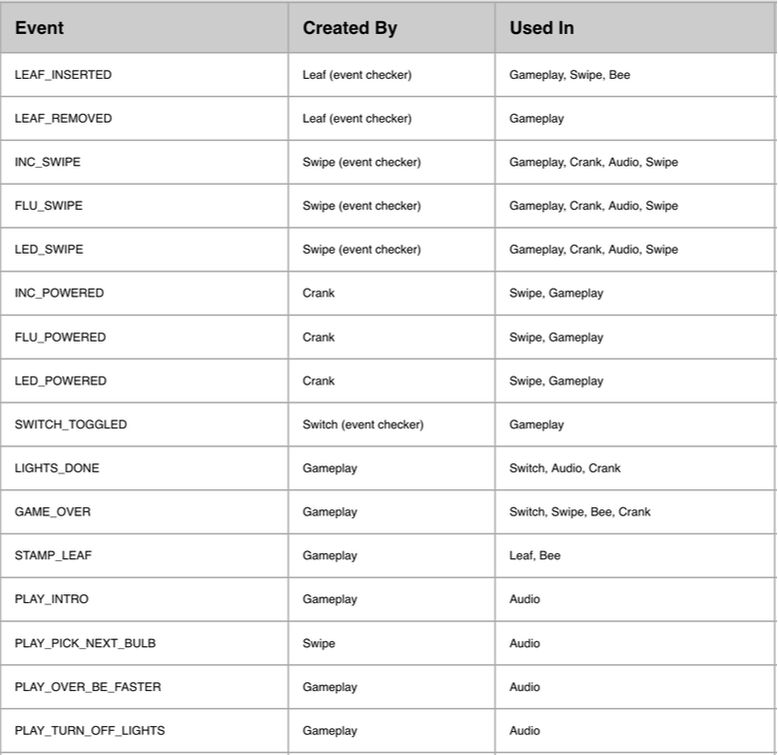Click Swipe, Gameplay in the LED_POWERED row

pos(556,381)
